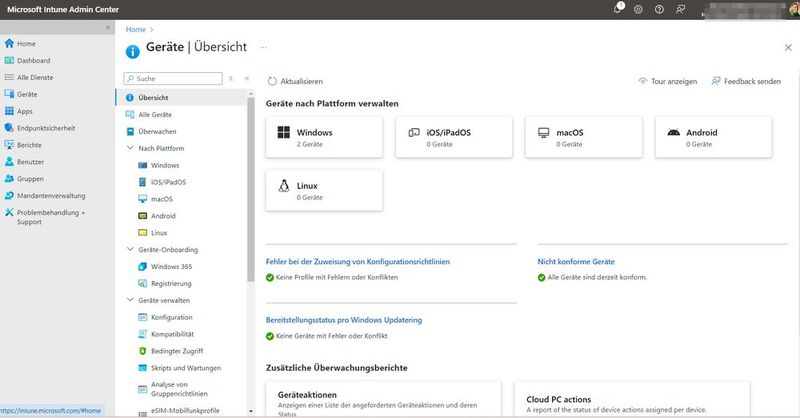Collapse the Geräte verwalten section
This screenshot has height=418, width=800.
coord(130,300)
